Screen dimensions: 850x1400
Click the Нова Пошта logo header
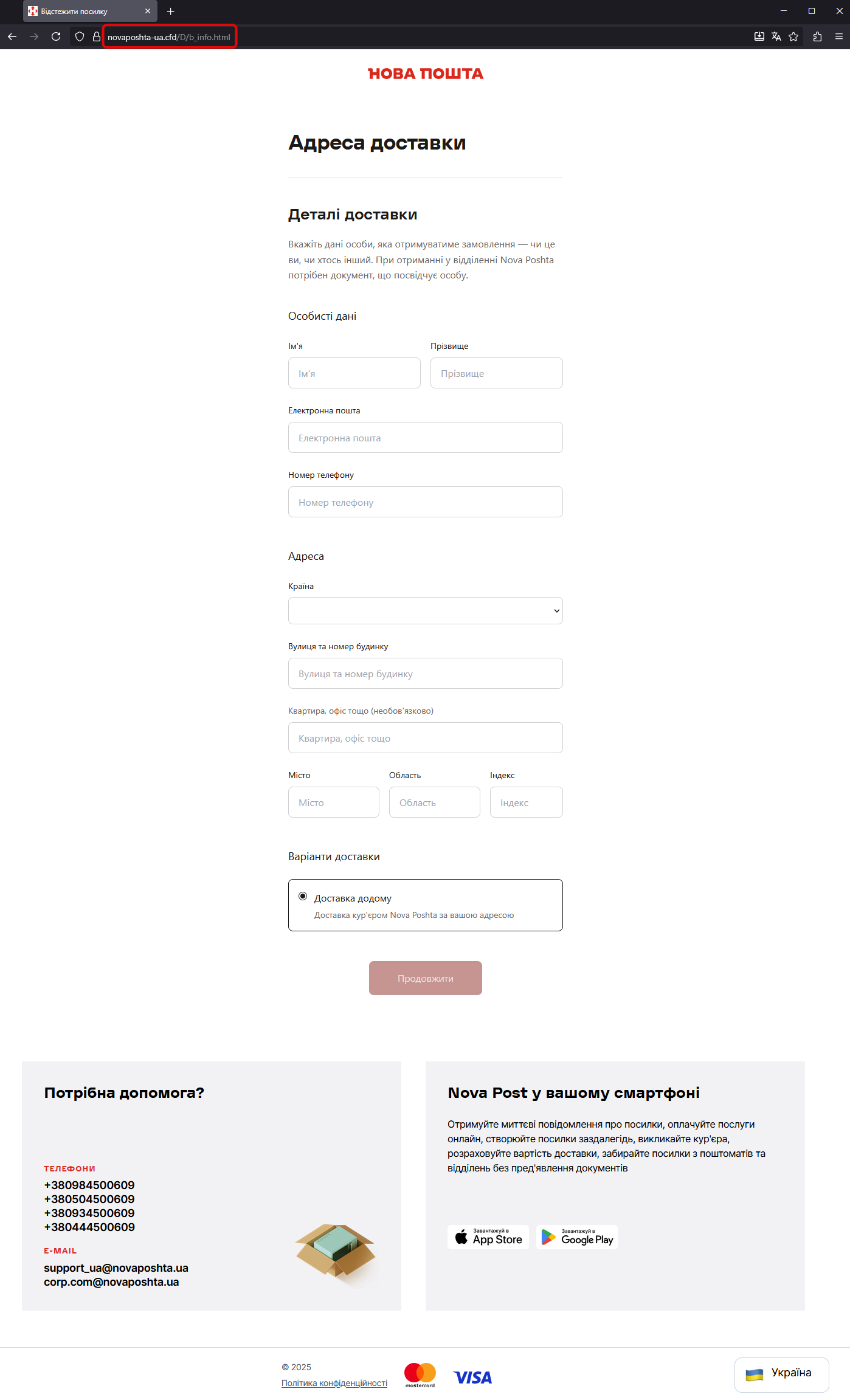click(426, 74)
